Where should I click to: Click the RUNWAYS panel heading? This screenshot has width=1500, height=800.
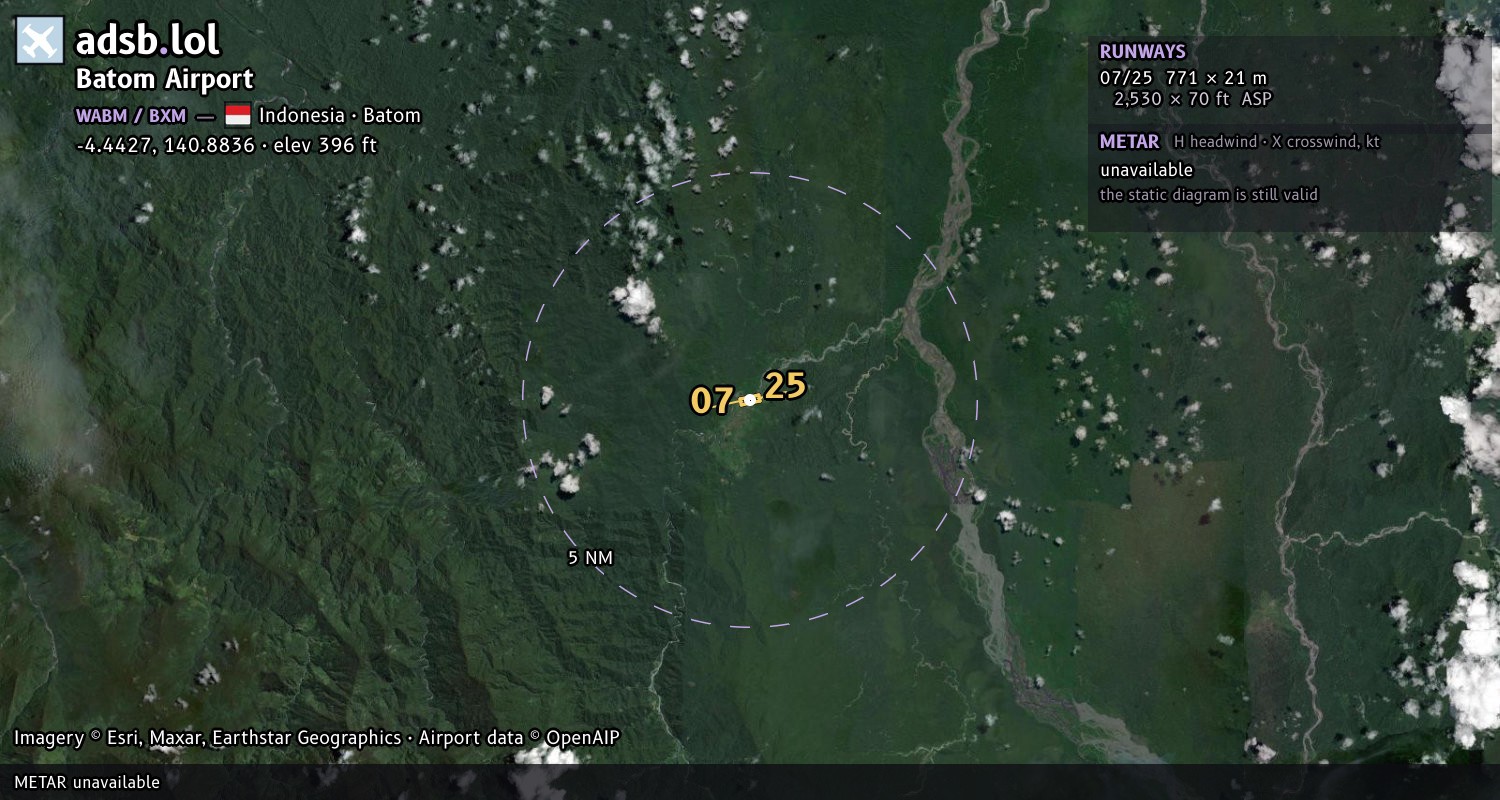pyautogui.click(x=1142, y=52)
